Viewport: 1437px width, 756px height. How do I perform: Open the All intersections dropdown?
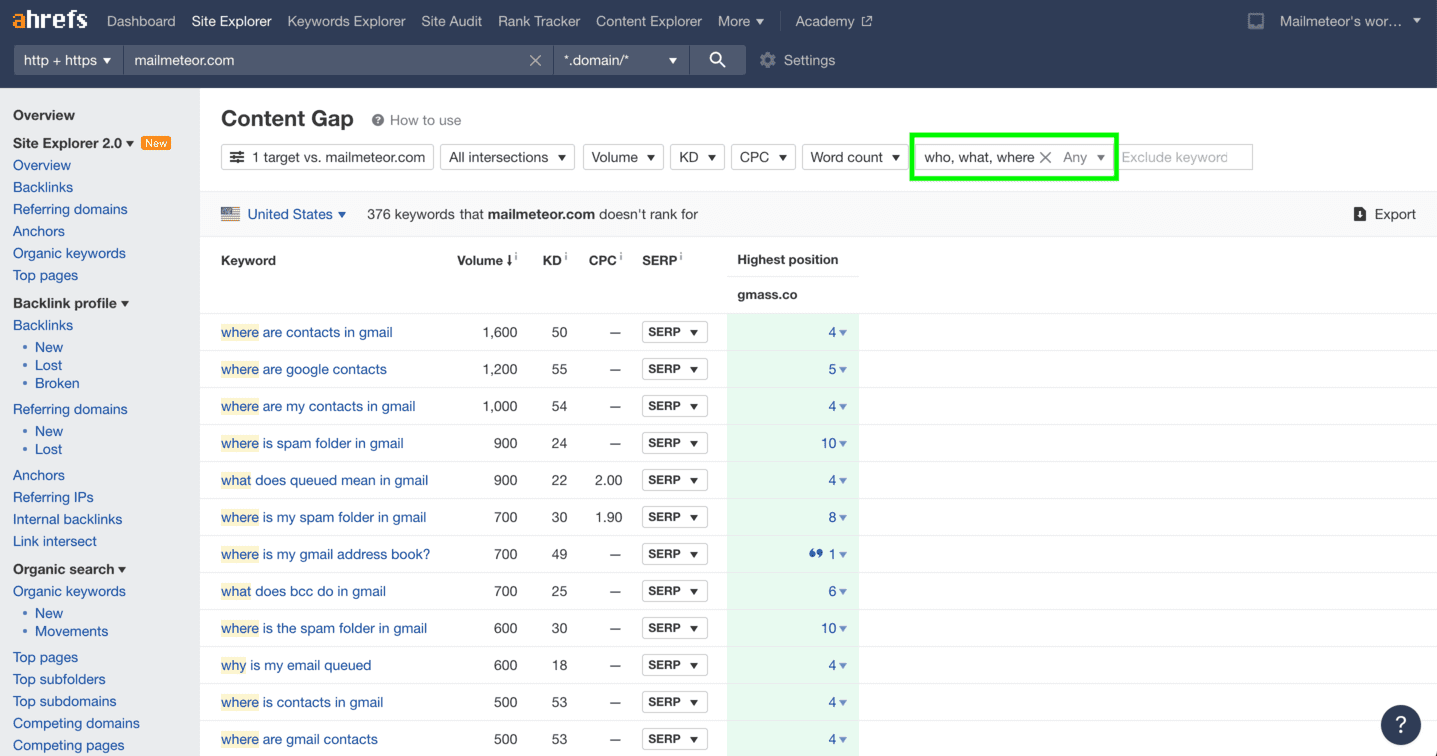coord(508,157)
